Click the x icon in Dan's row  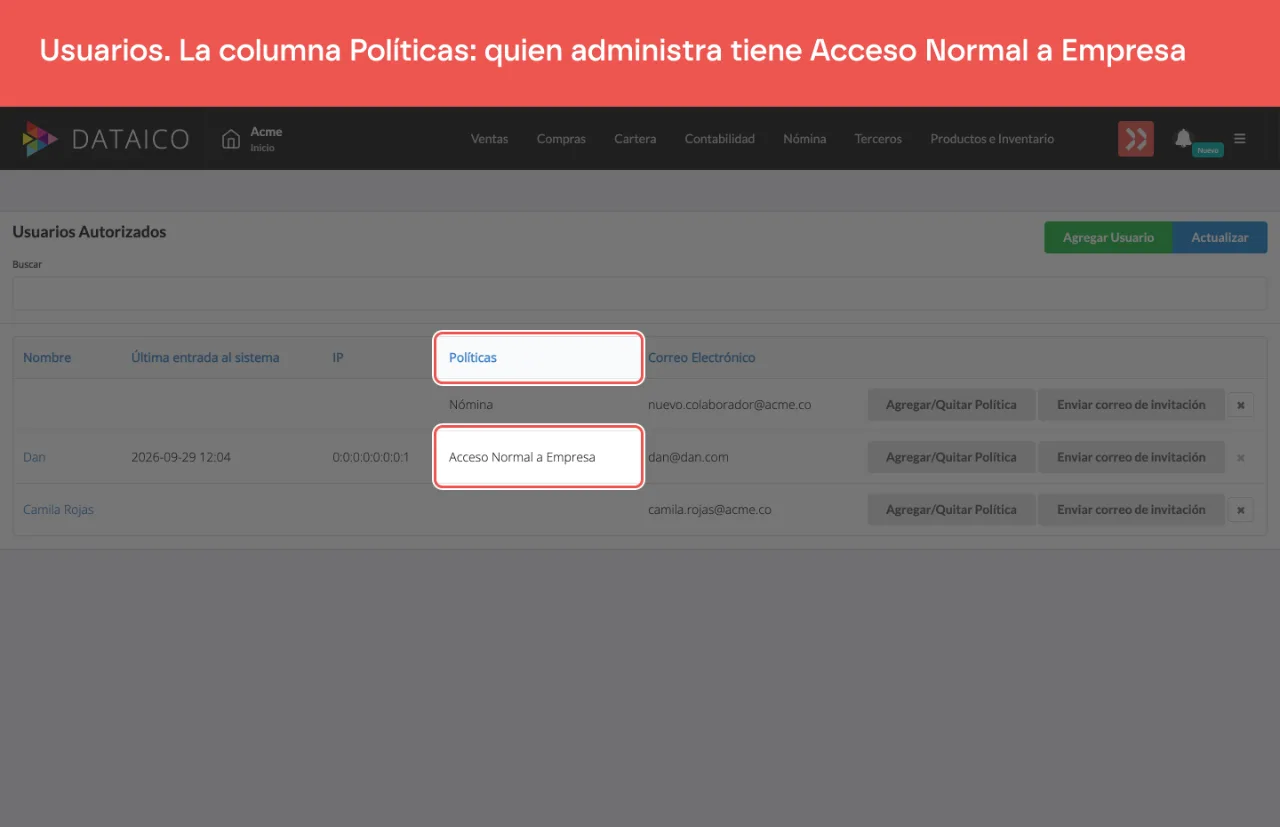[1240, 458]
